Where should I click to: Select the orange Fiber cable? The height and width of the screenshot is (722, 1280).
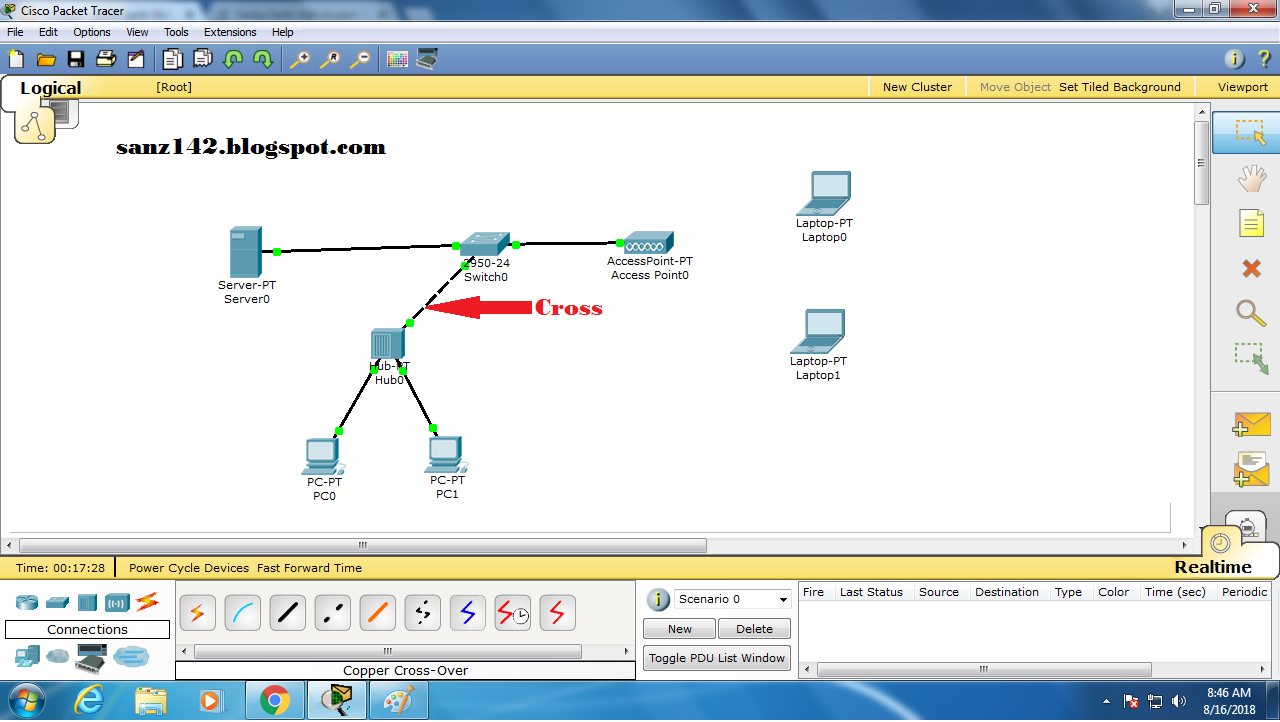click(377, 612)
